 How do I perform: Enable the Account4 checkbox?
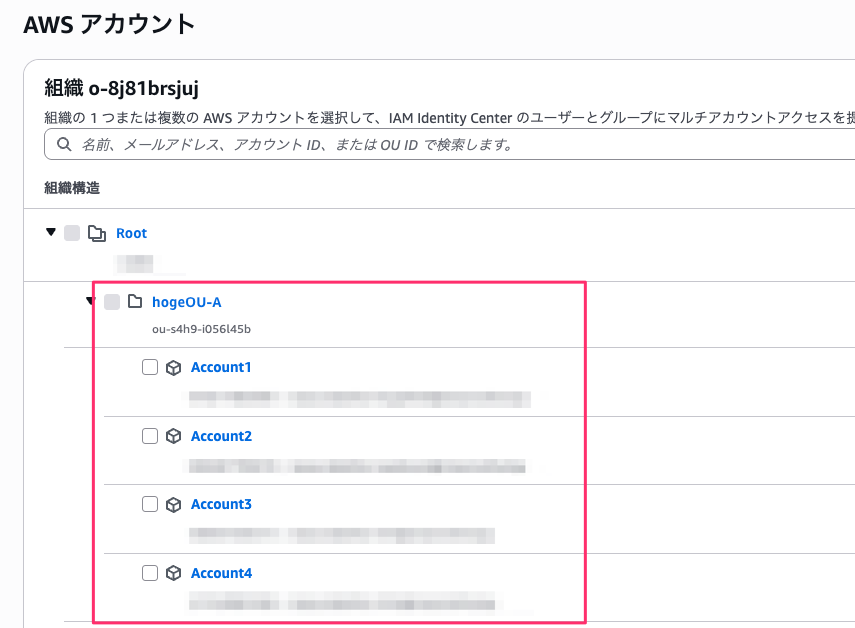[150, 573]
